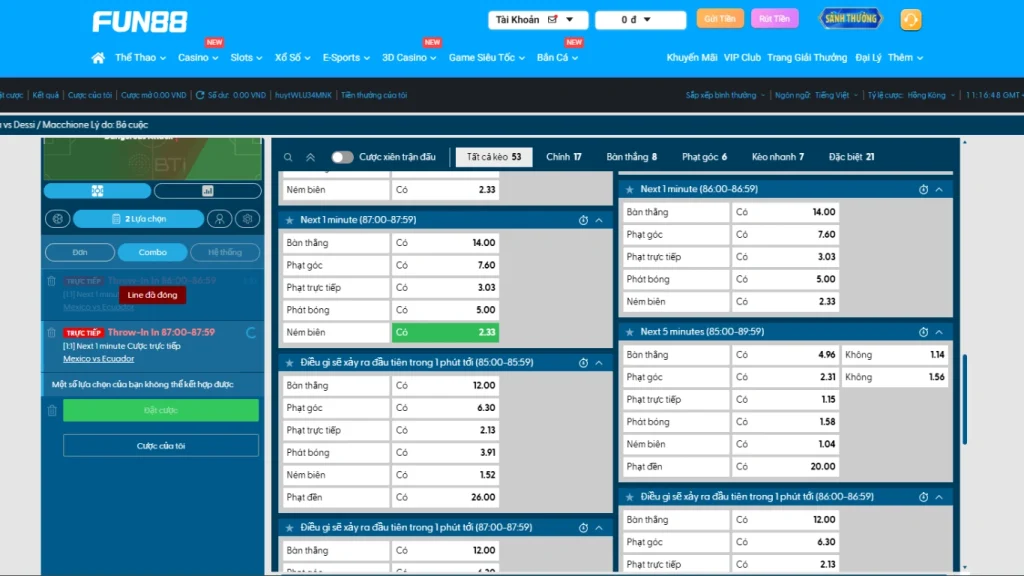The height and width of the screenshot is (576, 1024).
Task: Click the Home icon in the navigation bar
Action: pos(97,57)
